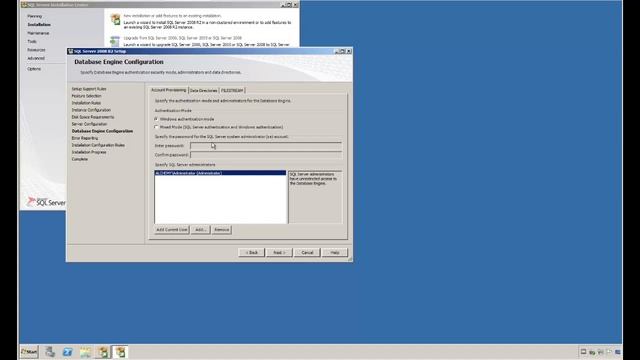Select Maintenance in Installation Center sidebar

point(38,33)
